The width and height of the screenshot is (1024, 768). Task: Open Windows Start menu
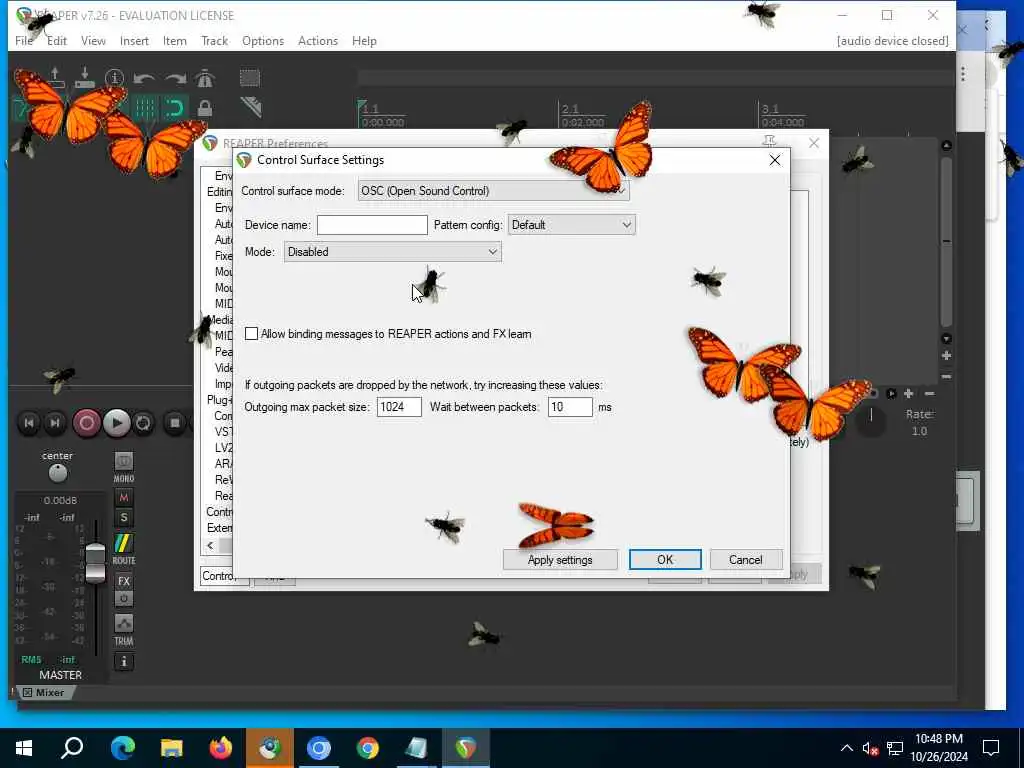(x=24, y=748)
